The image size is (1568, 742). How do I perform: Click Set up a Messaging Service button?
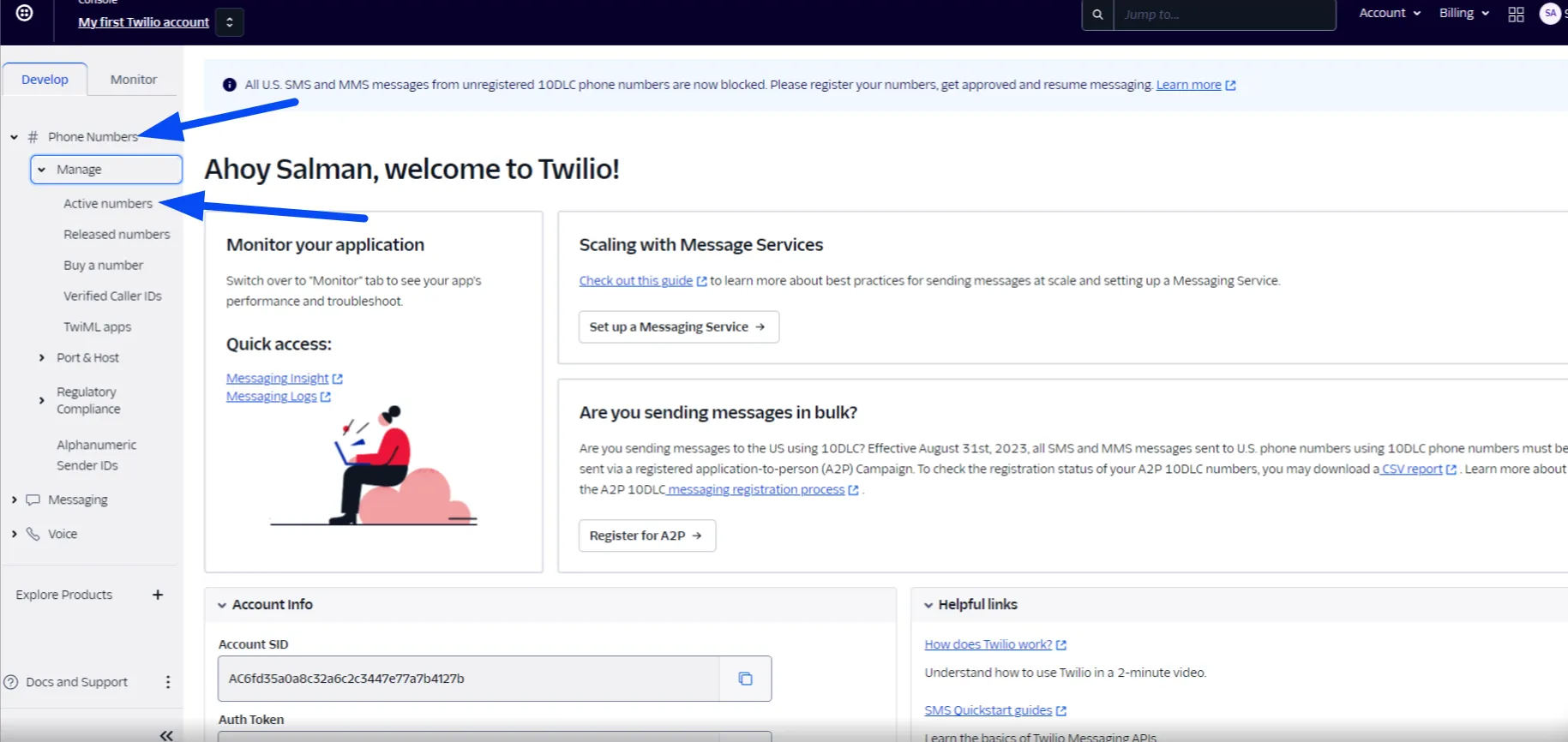coord(679,326)
